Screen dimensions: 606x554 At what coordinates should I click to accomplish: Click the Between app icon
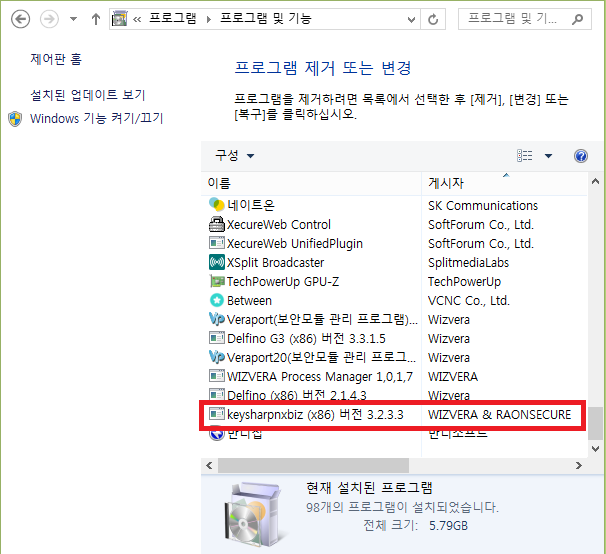[216, 300]
